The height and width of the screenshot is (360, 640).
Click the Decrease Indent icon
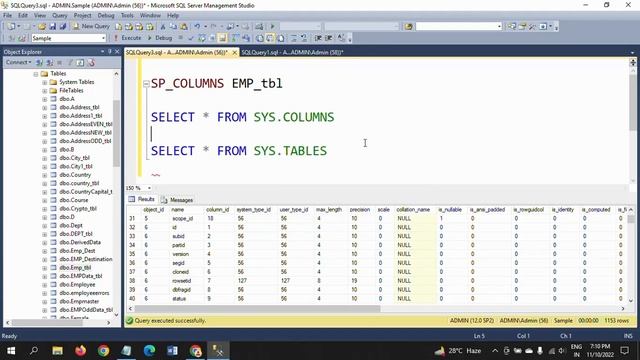tap(318, 38)
